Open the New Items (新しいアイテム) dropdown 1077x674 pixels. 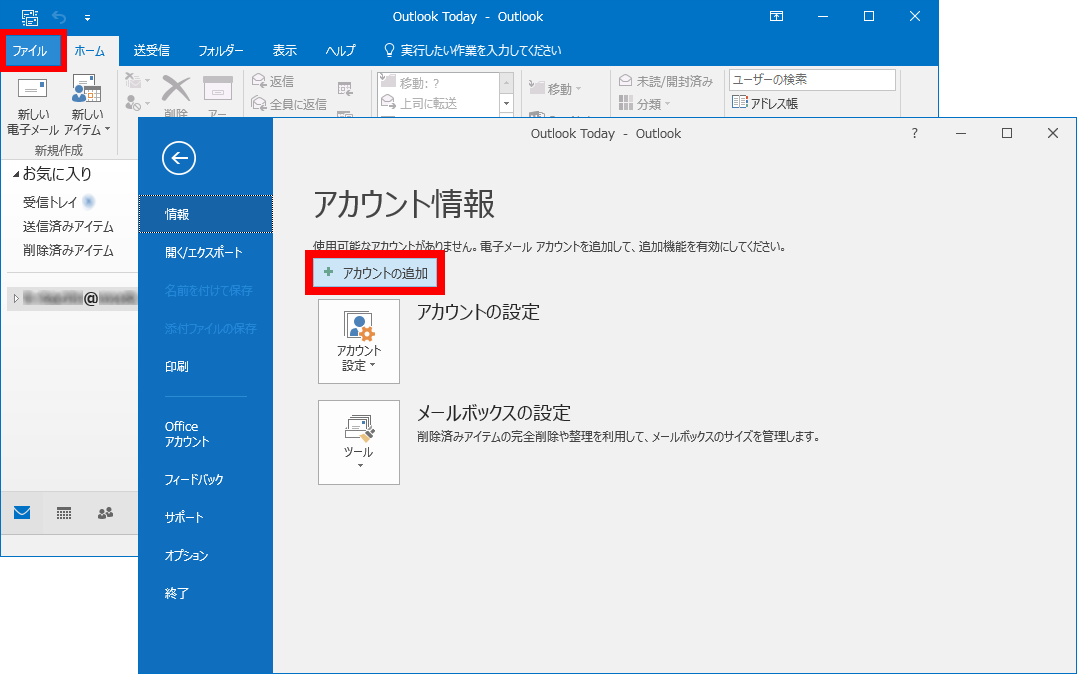point(87,106)
